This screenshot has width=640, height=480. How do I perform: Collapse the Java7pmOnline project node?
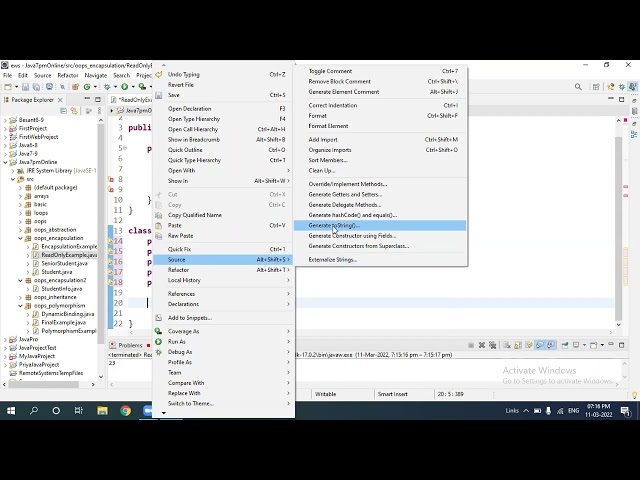(x=4, y=162)
